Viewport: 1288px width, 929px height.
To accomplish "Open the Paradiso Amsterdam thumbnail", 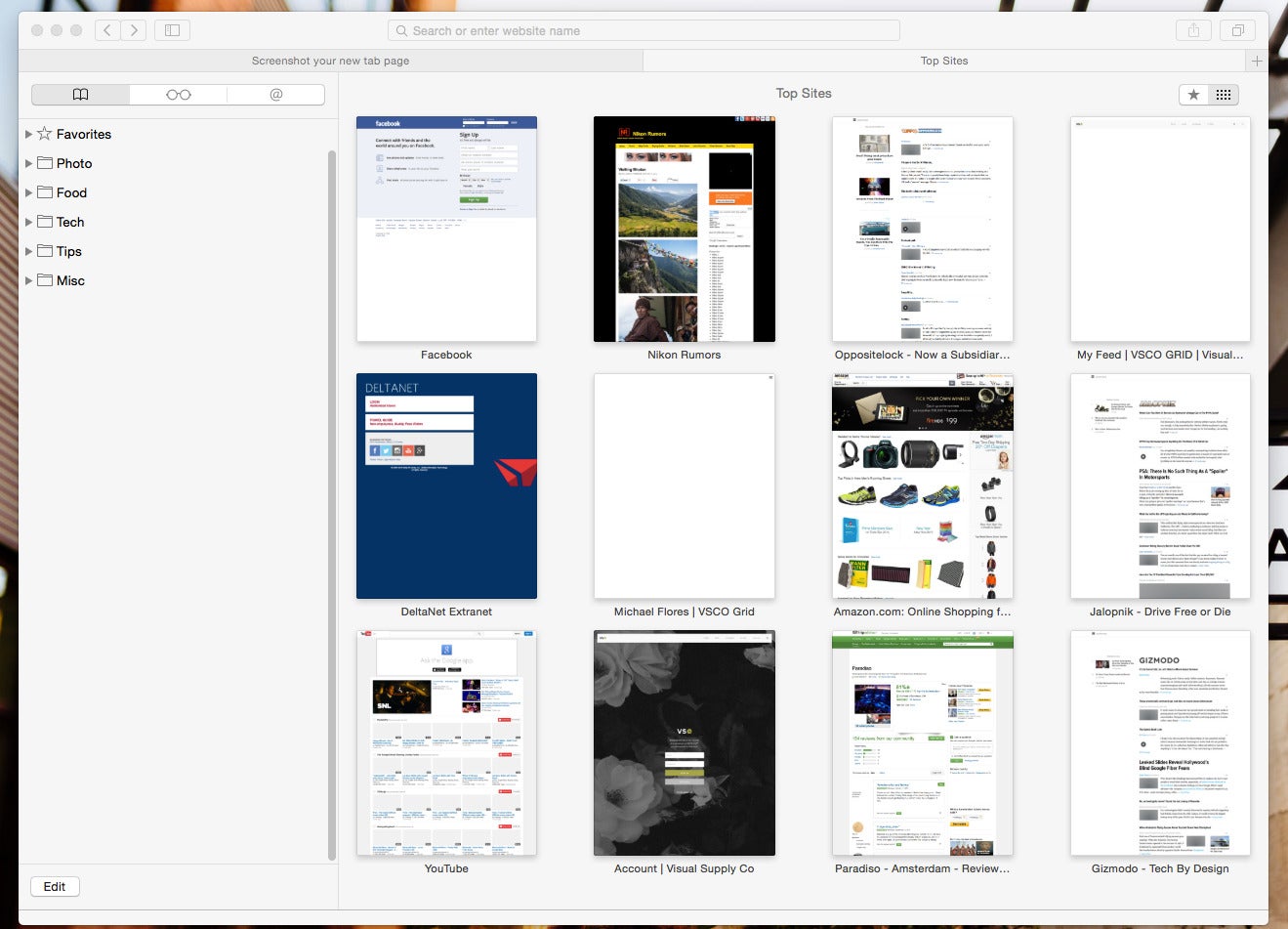I will pyautogui.click(x=923, y=743).
